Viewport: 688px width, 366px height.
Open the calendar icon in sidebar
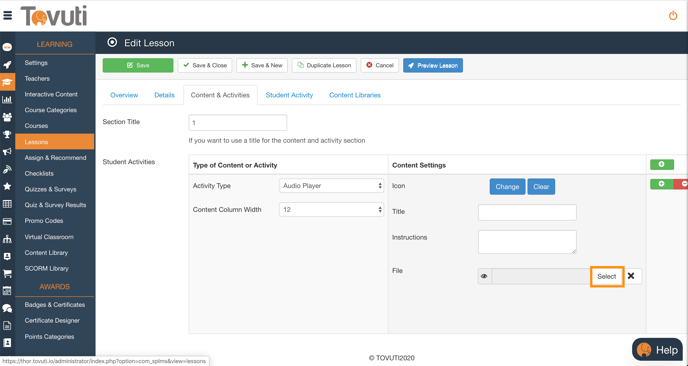pyautogui.click(x=7, y=291)
